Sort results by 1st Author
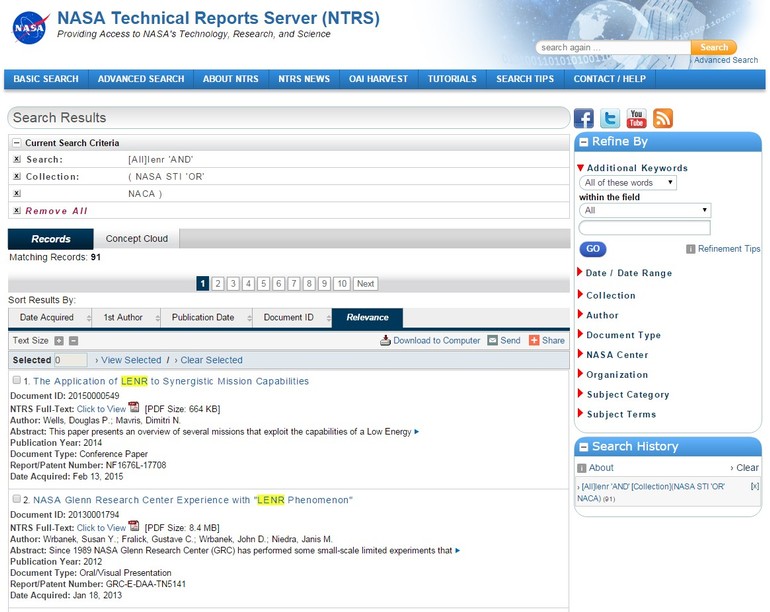Viewport: 770px width, 612px height. 126,318
